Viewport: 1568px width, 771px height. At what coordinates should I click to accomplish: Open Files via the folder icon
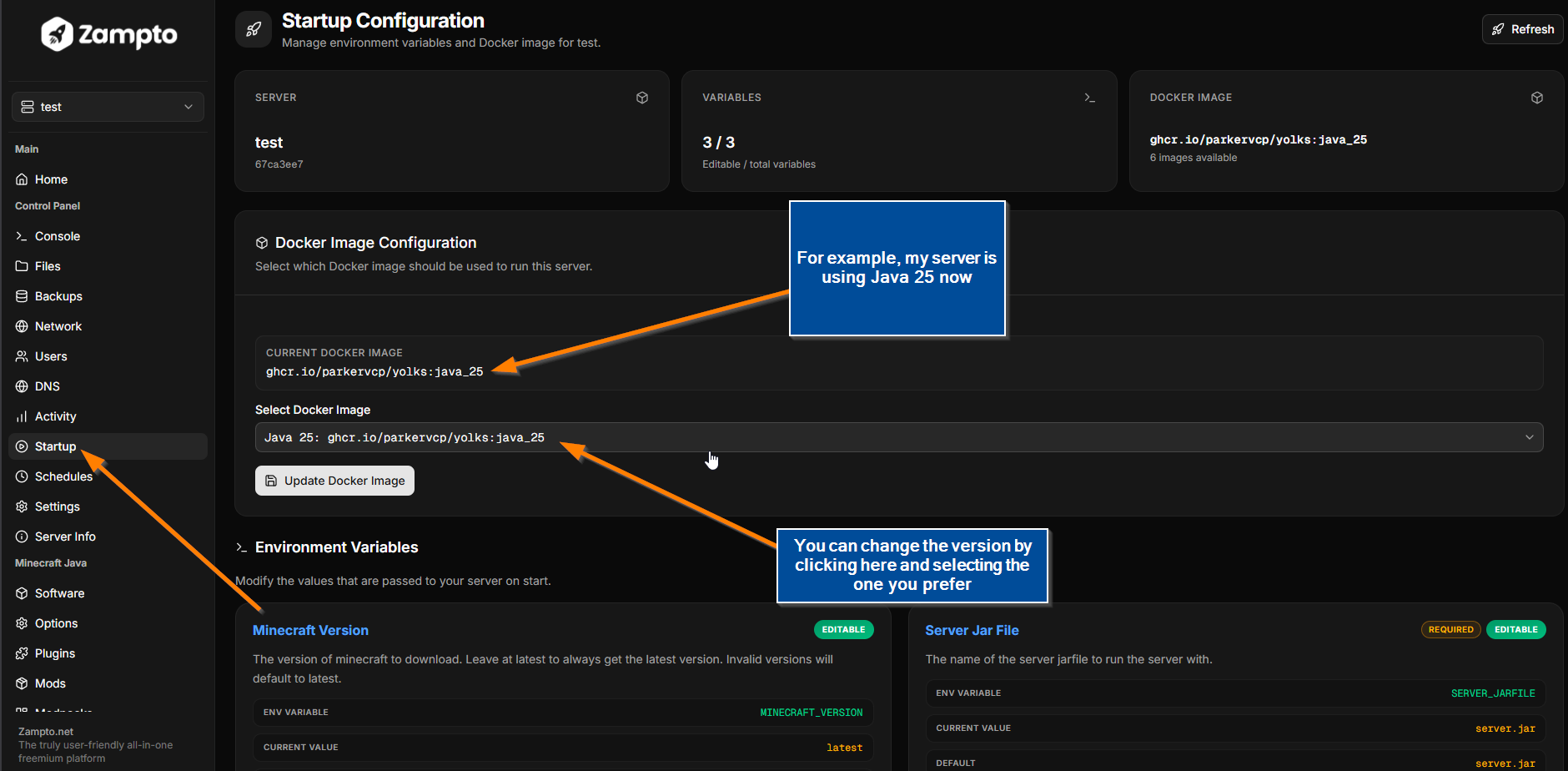click(22, 266)
